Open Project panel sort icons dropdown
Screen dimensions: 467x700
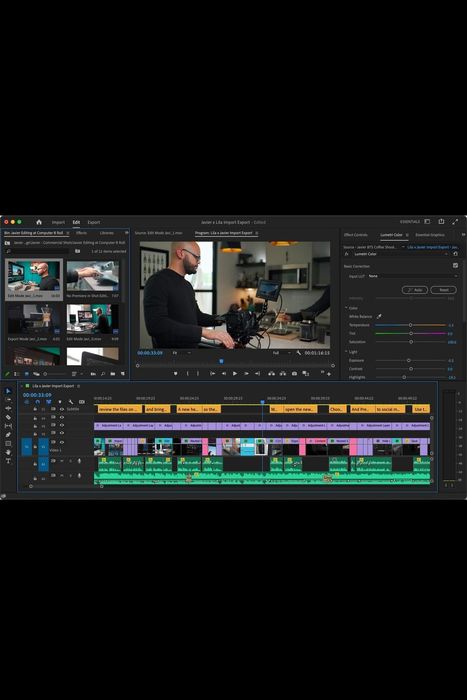tap(77, 374)
